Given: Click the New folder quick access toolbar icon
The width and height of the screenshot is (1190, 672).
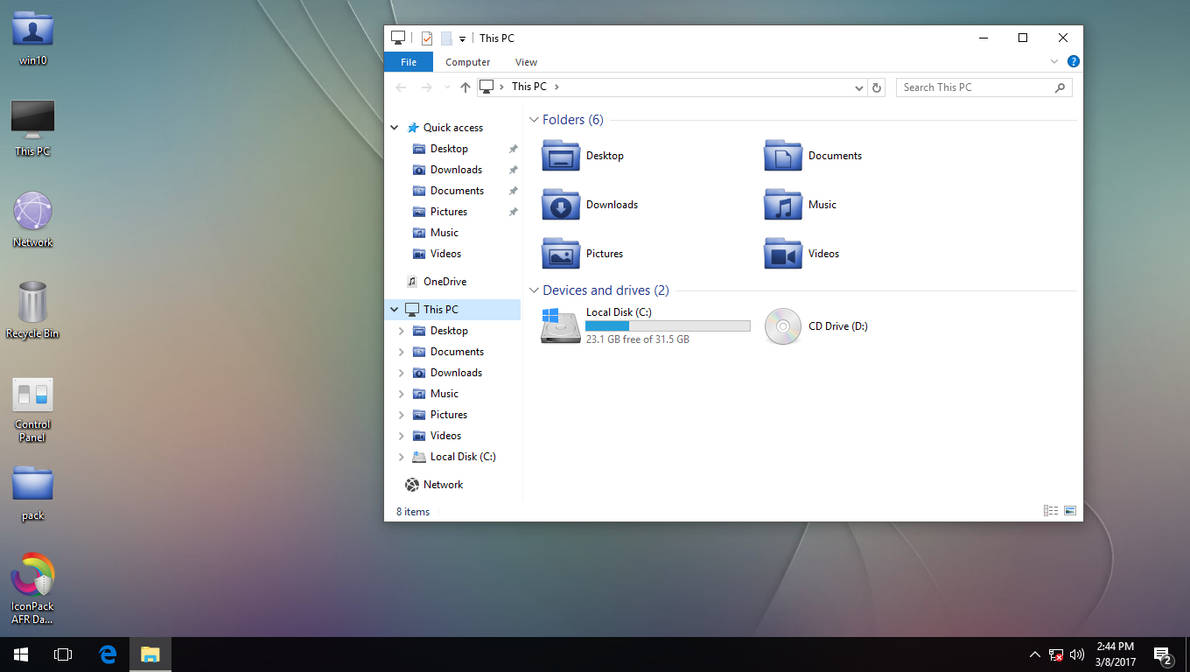Looking at the screenshot, I should point(446,38).
